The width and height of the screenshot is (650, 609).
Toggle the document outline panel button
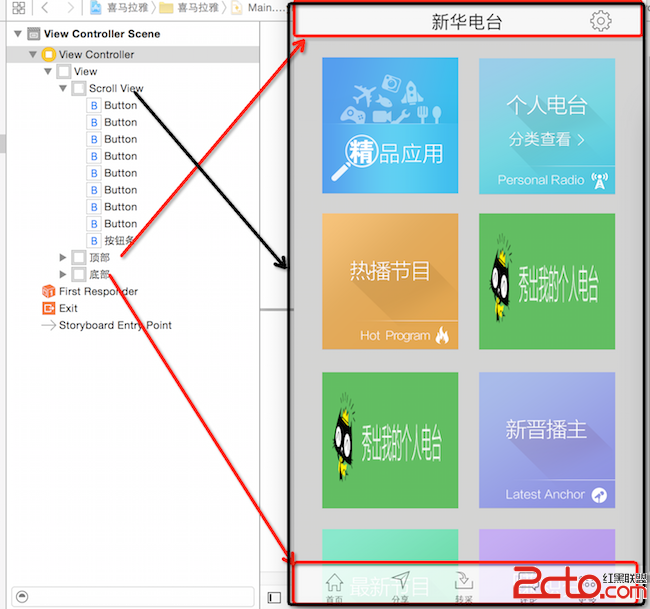[274, 597]
